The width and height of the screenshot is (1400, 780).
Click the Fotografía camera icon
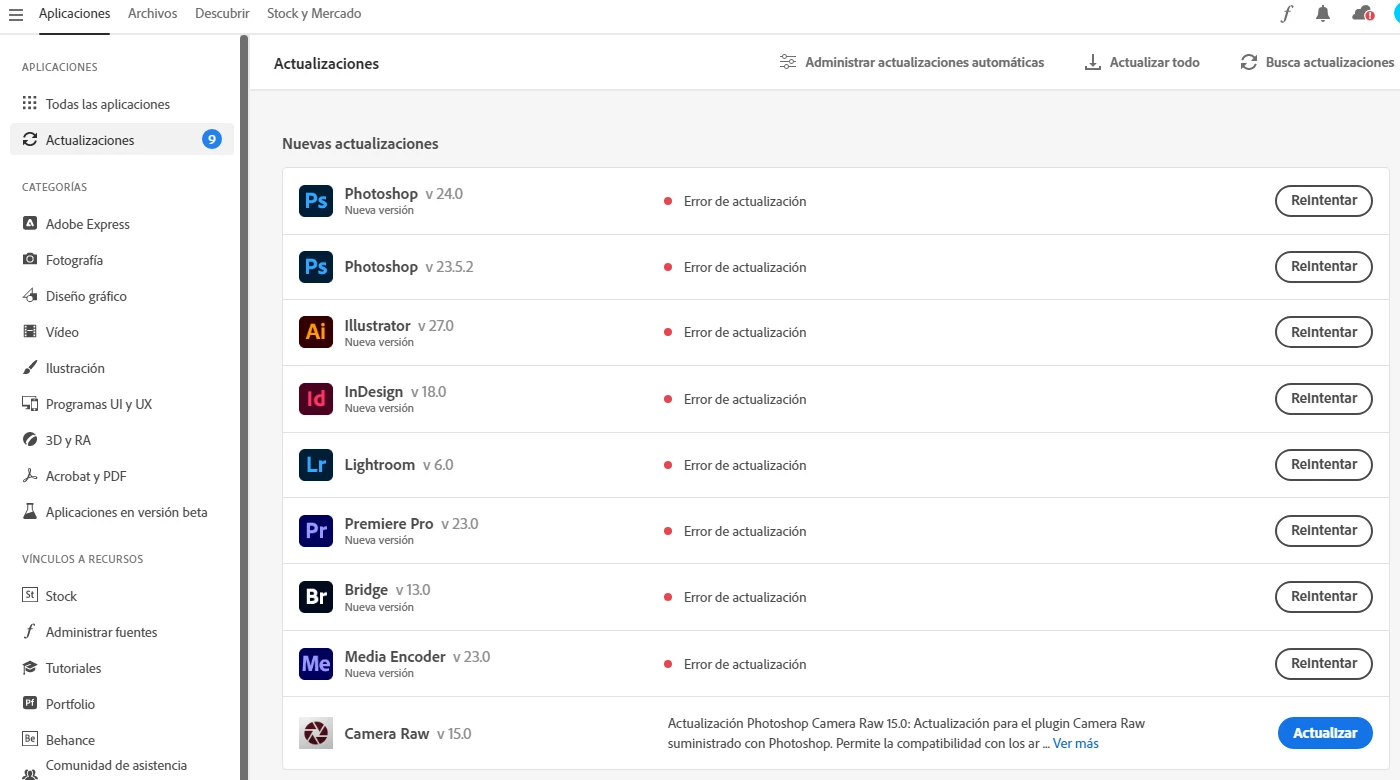[29, 260]
